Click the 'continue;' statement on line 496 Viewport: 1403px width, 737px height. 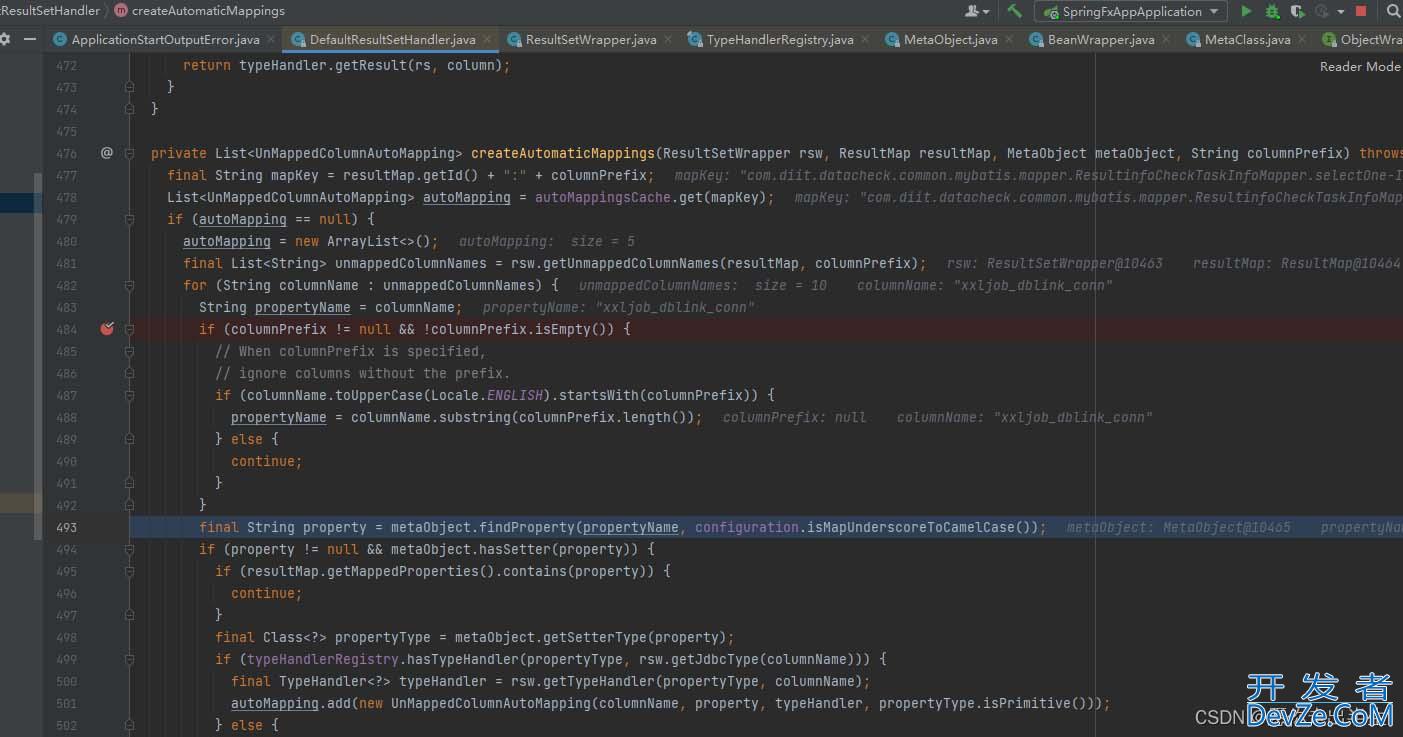(x=266, y=593)
